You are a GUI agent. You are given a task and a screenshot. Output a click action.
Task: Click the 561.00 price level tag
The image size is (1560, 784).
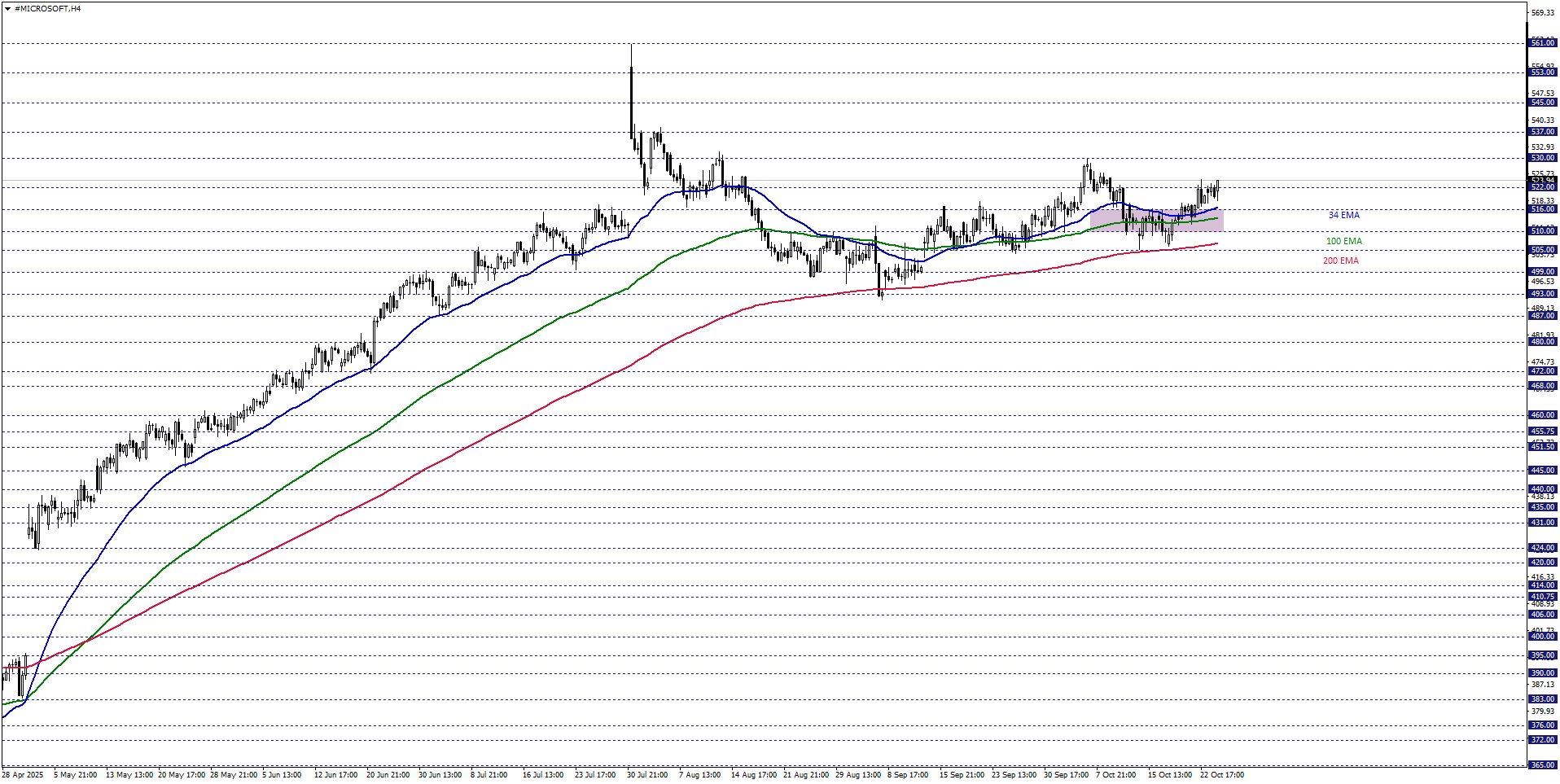pos(1542,43)
